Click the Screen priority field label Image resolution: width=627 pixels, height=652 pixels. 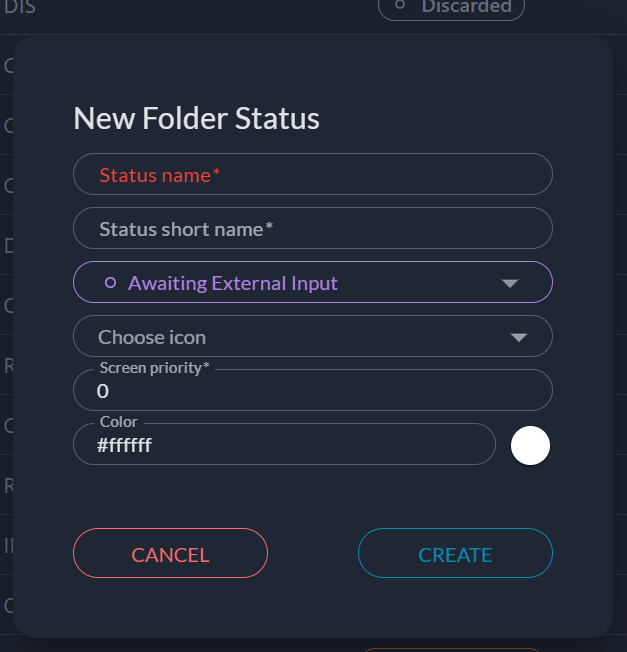click(155, 368)
